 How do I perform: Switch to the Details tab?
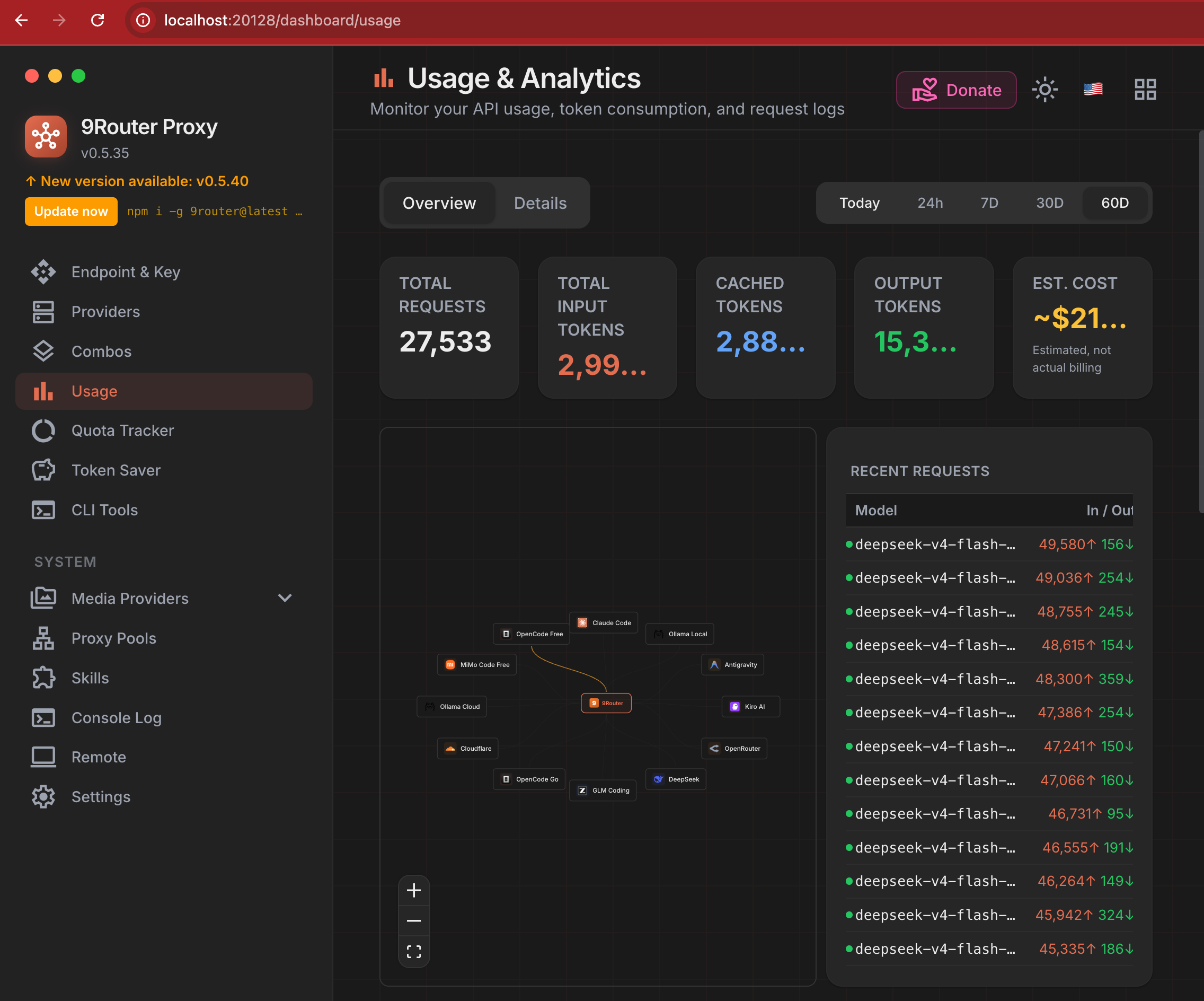coord(540,203)
